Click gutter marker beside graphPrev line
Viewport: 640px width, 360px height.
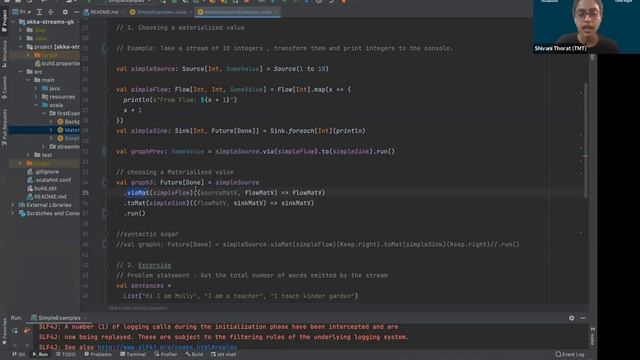(x=104, y=151)
